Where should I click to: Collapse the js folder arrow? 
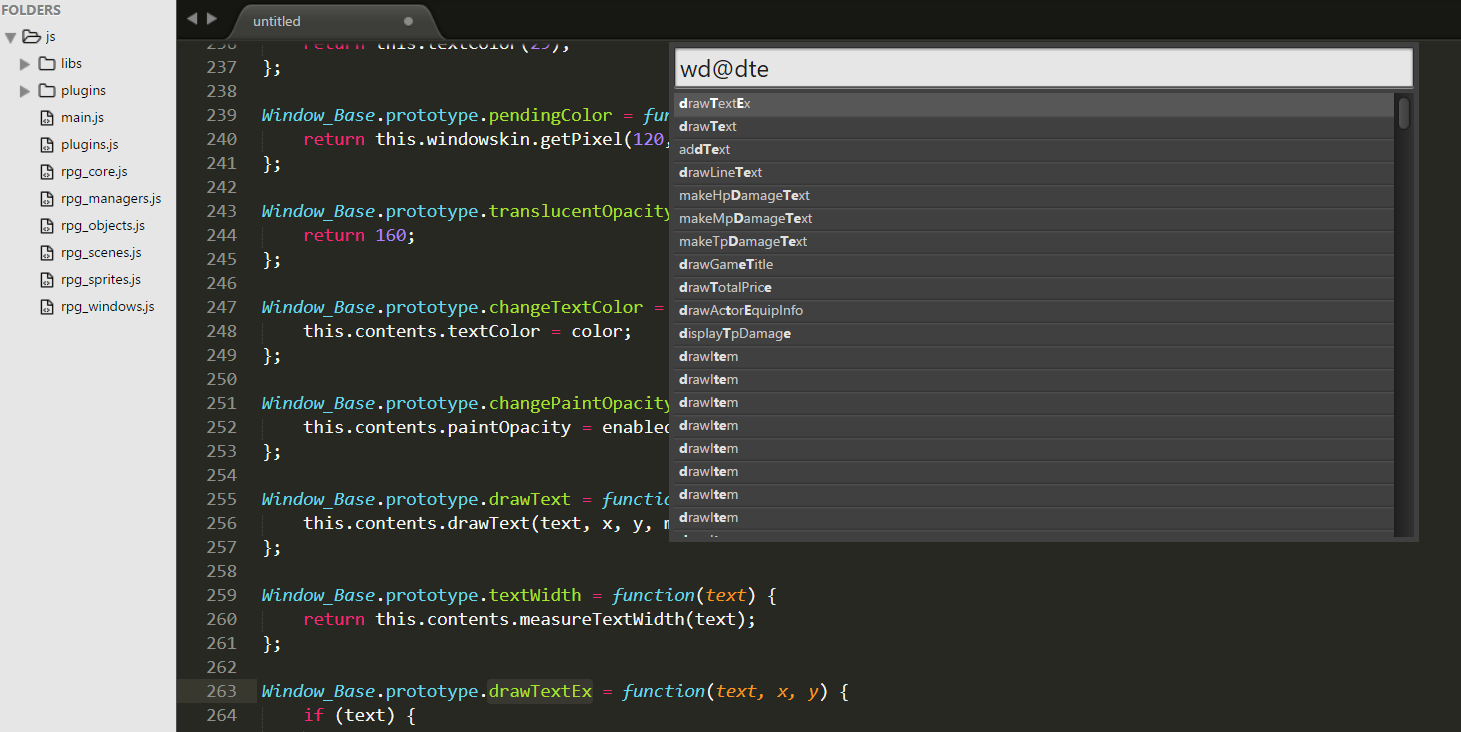(x=10, y=37)
